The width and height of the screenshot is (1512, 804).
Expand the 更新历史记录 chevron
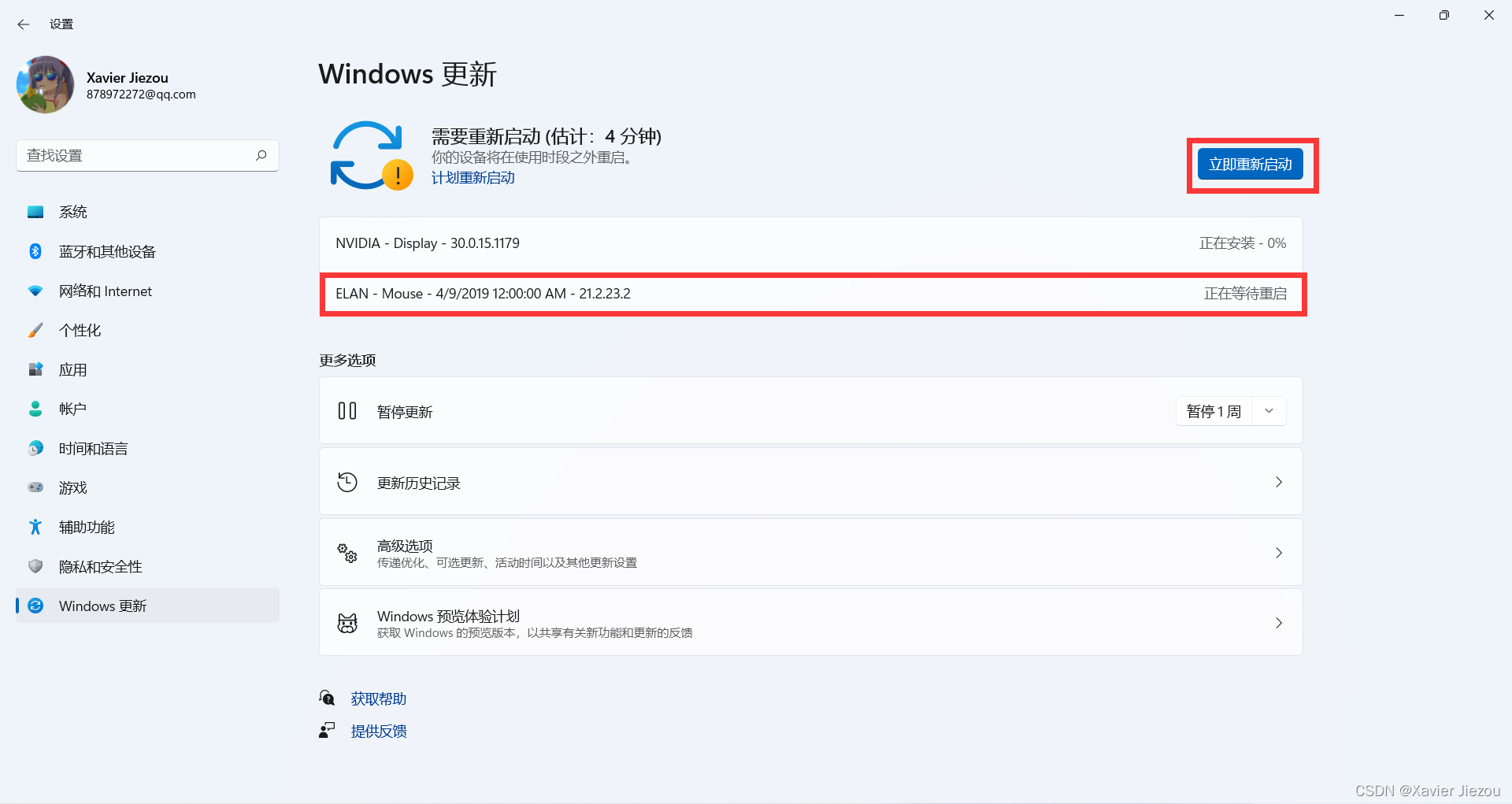[1279, 482]
